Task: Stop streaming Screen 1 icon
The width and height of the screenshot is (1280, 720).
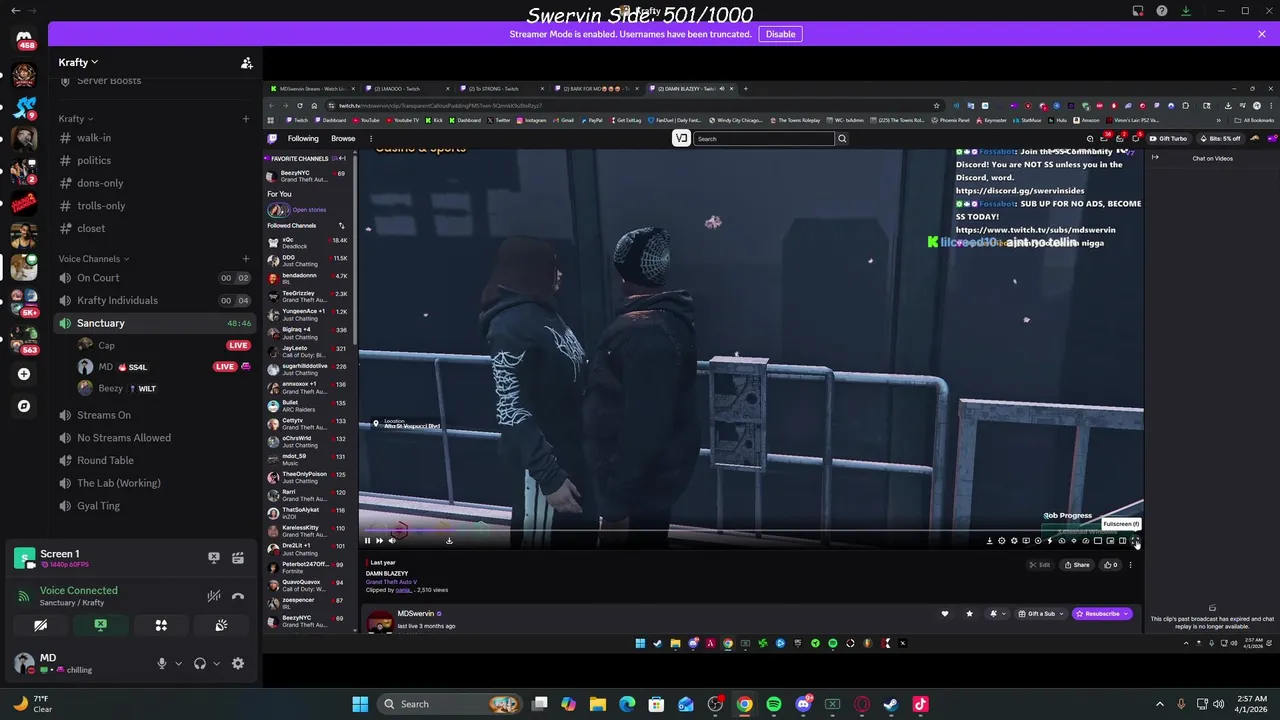Action: [x=213, y=558]
